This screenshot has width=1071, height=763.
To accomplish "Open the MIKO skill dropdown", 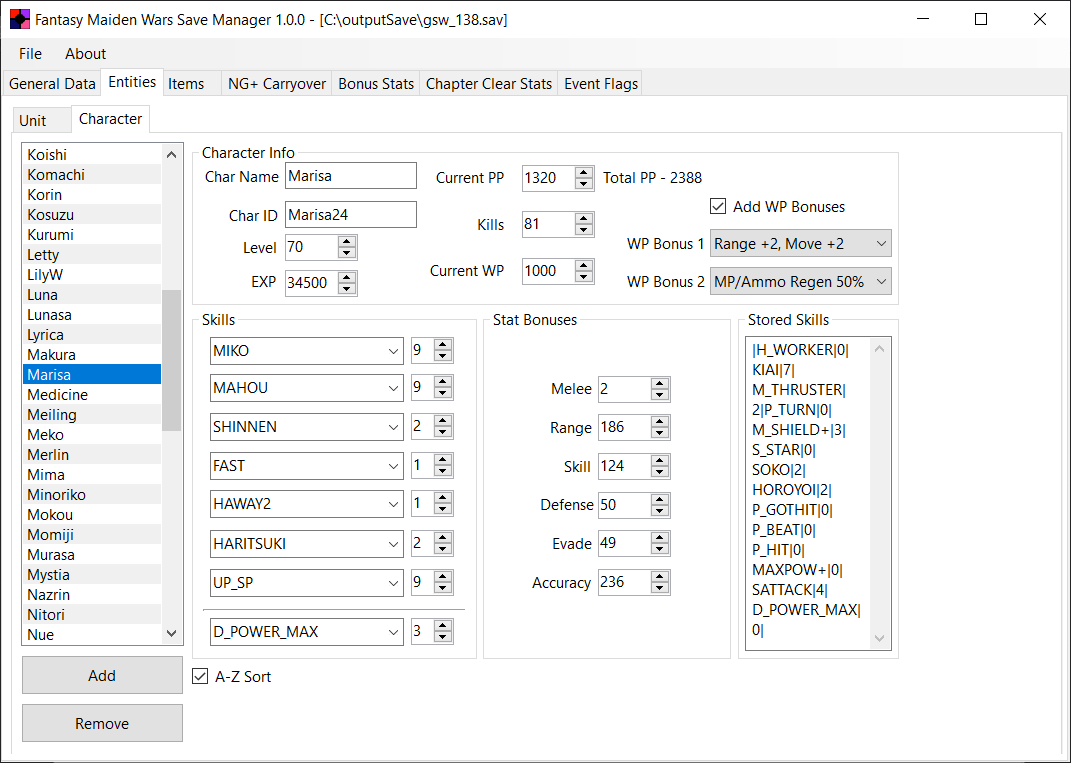I will 307,351.
